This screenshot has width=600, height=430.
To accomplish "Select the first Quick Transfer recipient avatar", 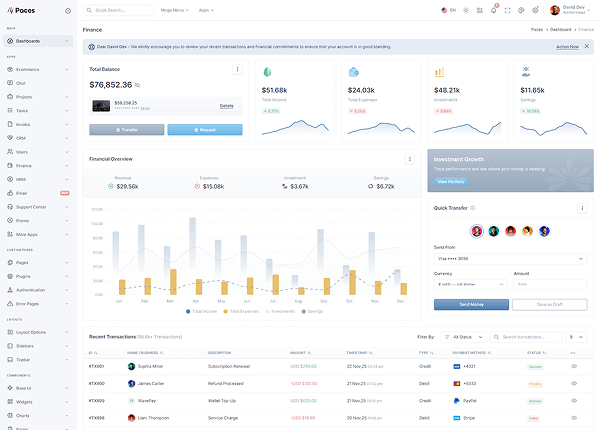I will 477,231.
